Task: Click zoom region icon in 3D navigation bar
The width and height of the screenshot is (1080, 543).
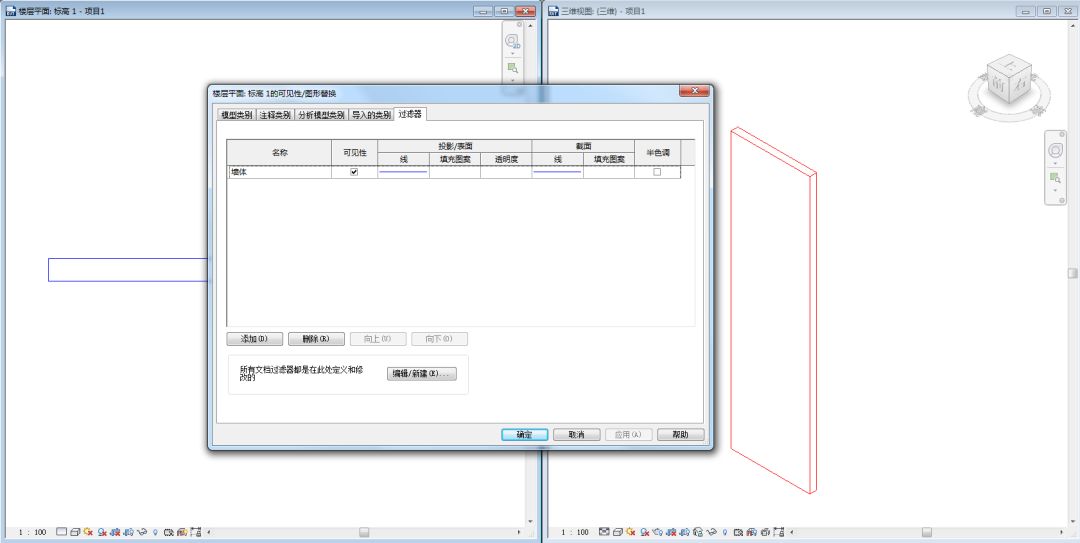Action: (x=1055, y=178)
